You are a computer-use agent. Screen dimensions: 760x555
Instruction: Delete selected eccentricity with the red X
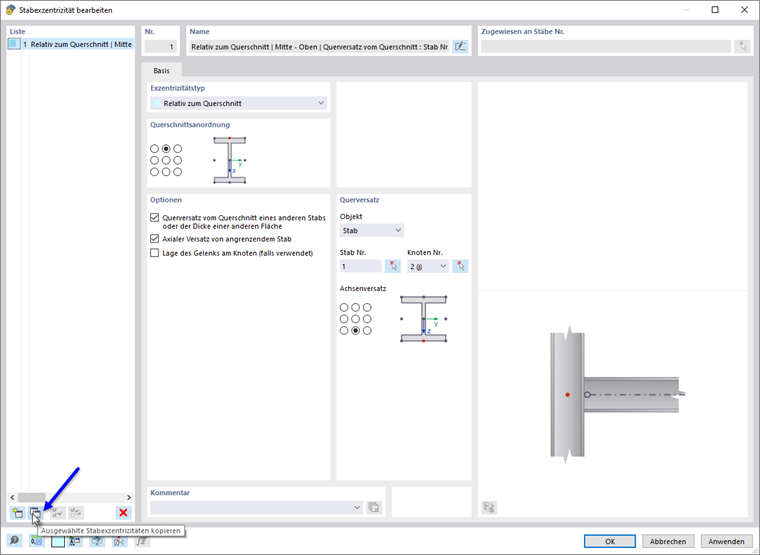124,512
